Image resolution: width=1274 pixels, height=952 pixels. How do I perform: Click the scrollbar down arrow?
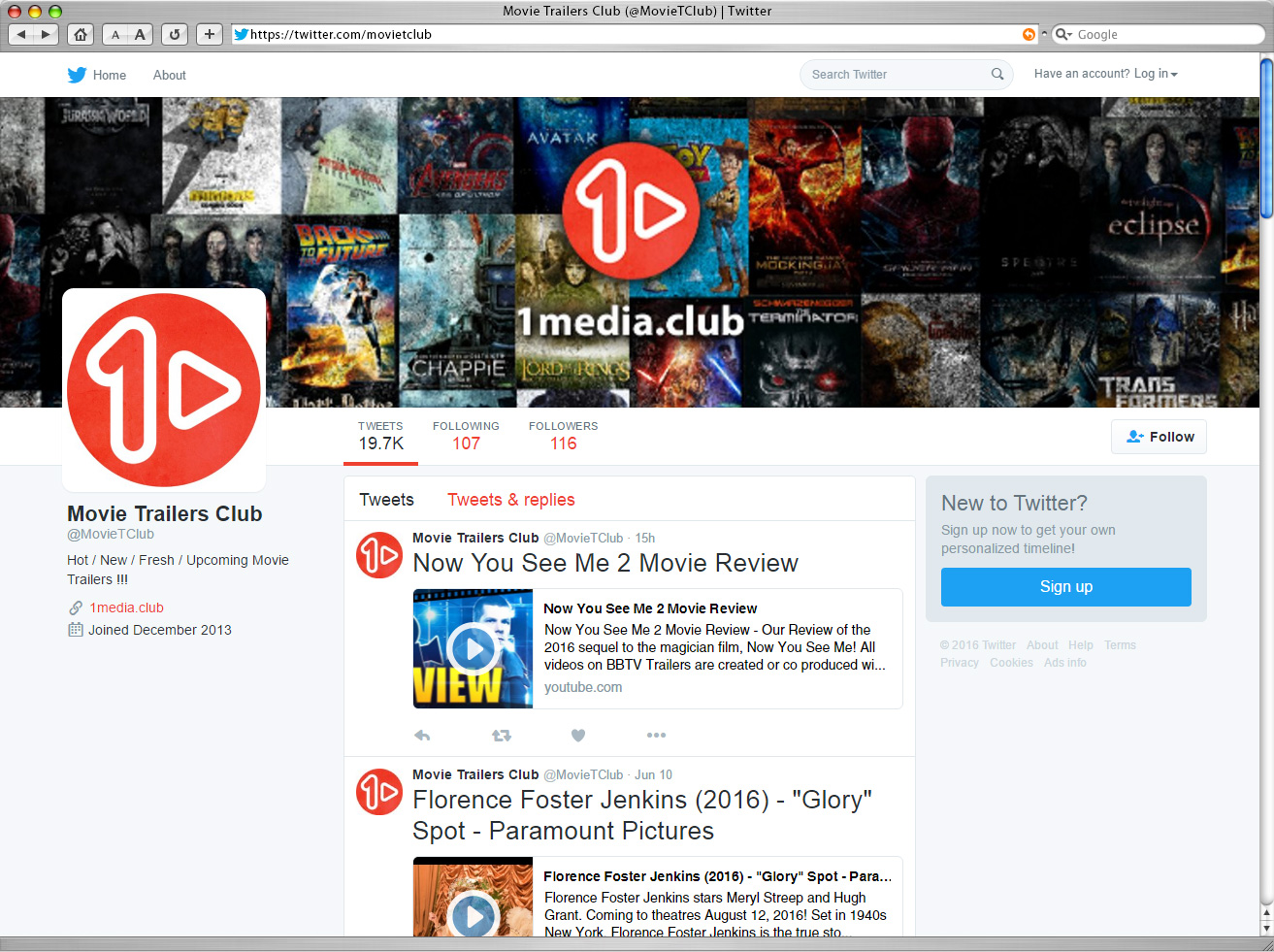(x=1266, y=929)
